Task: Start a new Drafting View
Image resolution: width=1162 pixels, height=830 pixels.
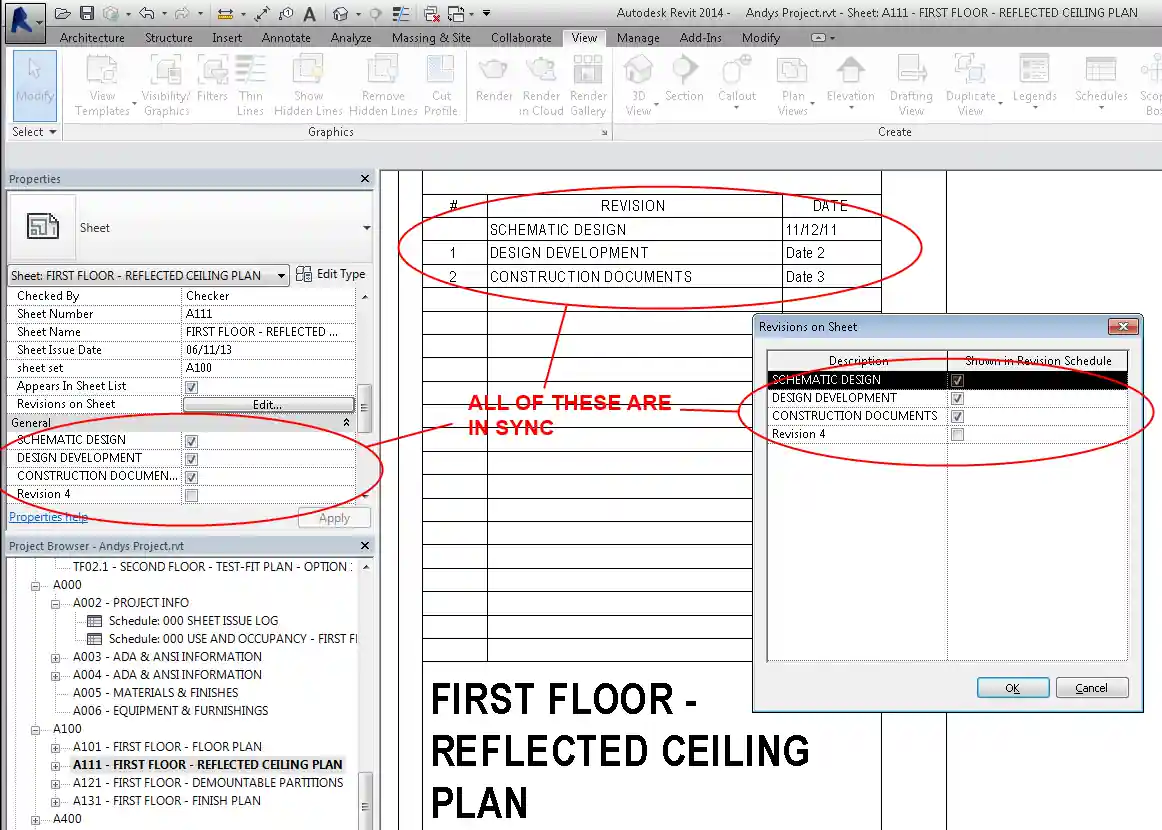Action: tap(910, 85)
